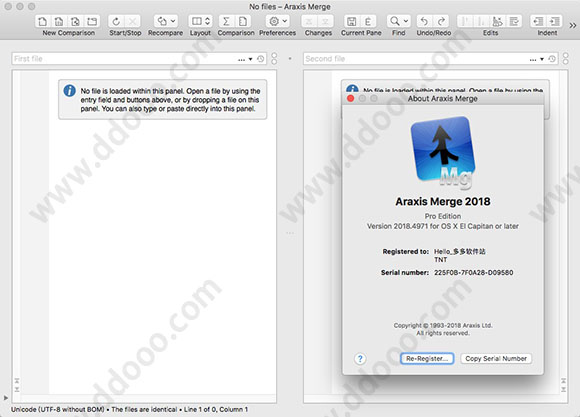Click the Redo arrow
This screenshot has width=580, height=417.
[x=441, y=21]
